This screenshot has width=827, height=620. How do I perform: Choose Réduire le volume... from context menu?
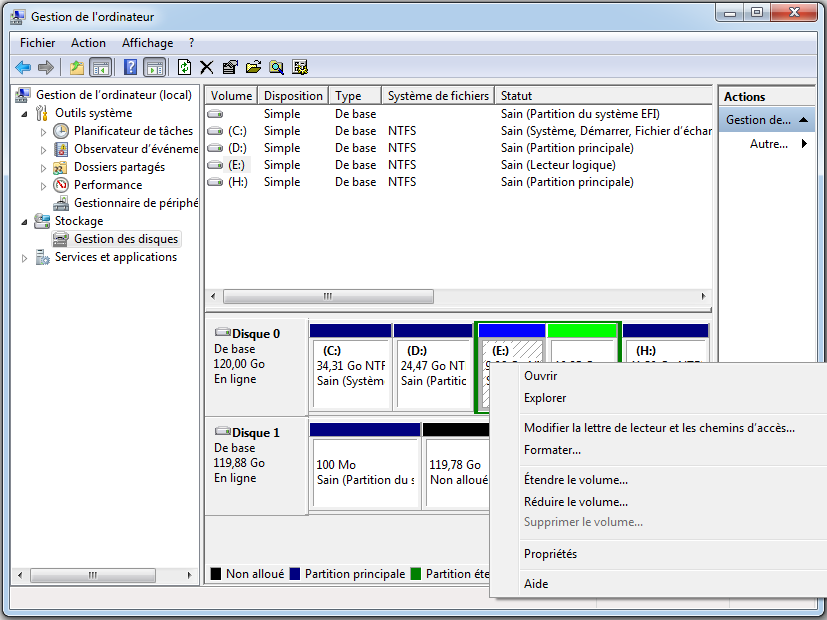(575, 502)
